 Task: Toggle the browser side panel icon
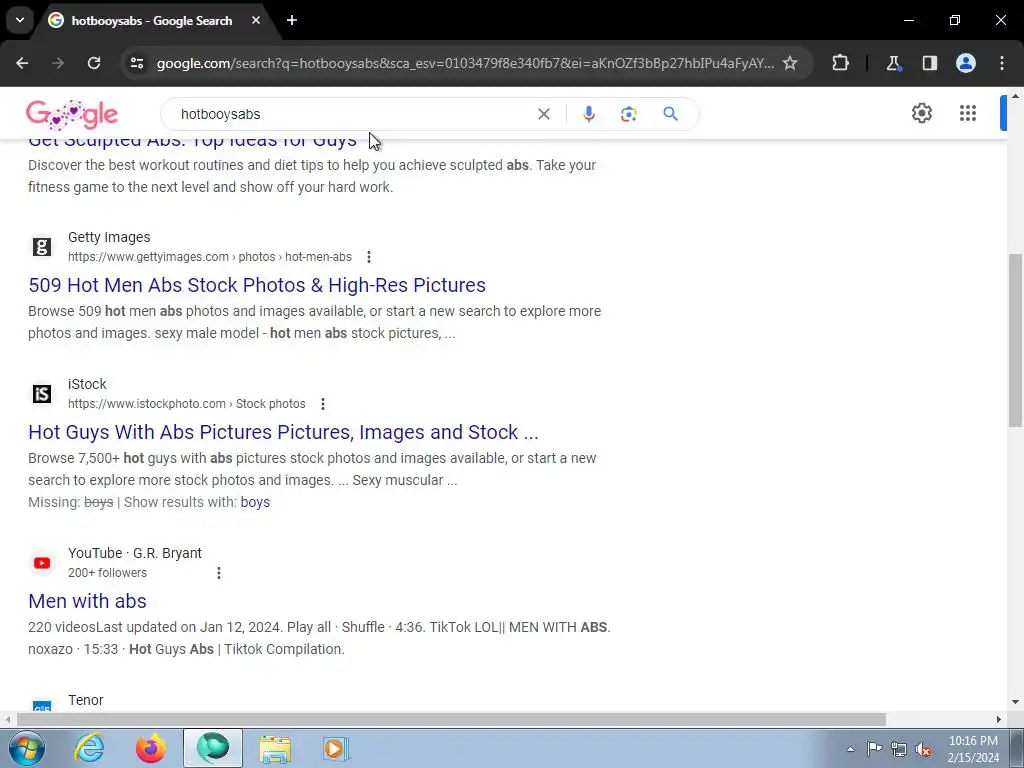pyautogui.click(x=930, y=63)
